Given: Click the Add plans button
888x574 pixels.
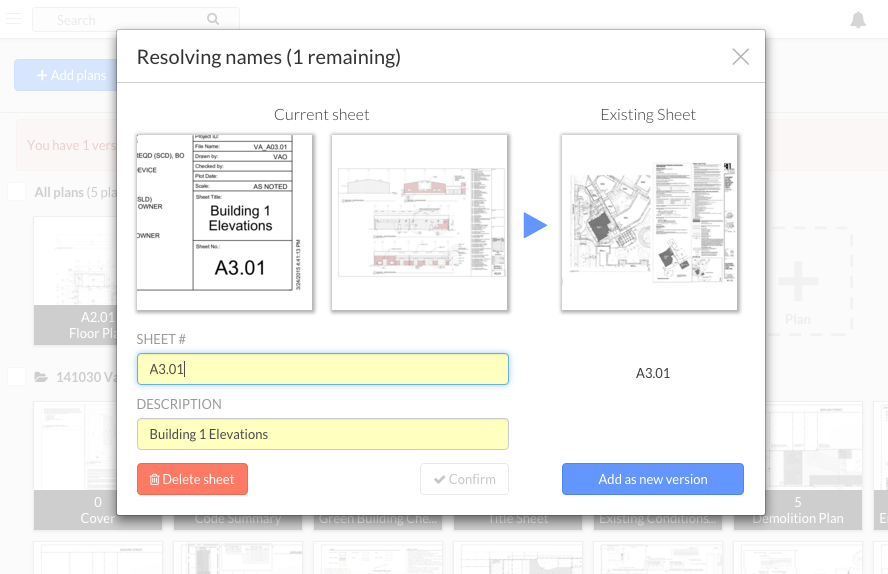Looking at the screenshot, I should point(66,75).
